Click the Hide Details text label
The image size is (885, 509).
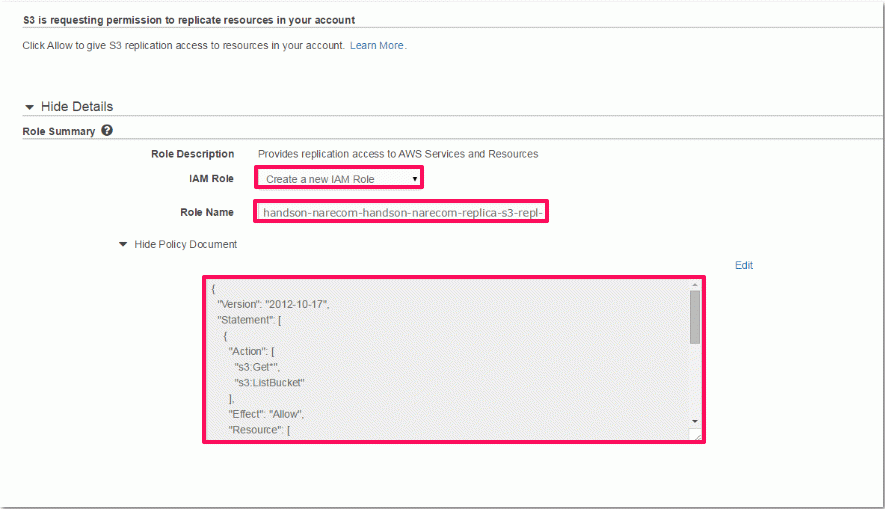(x=77, y=107)
